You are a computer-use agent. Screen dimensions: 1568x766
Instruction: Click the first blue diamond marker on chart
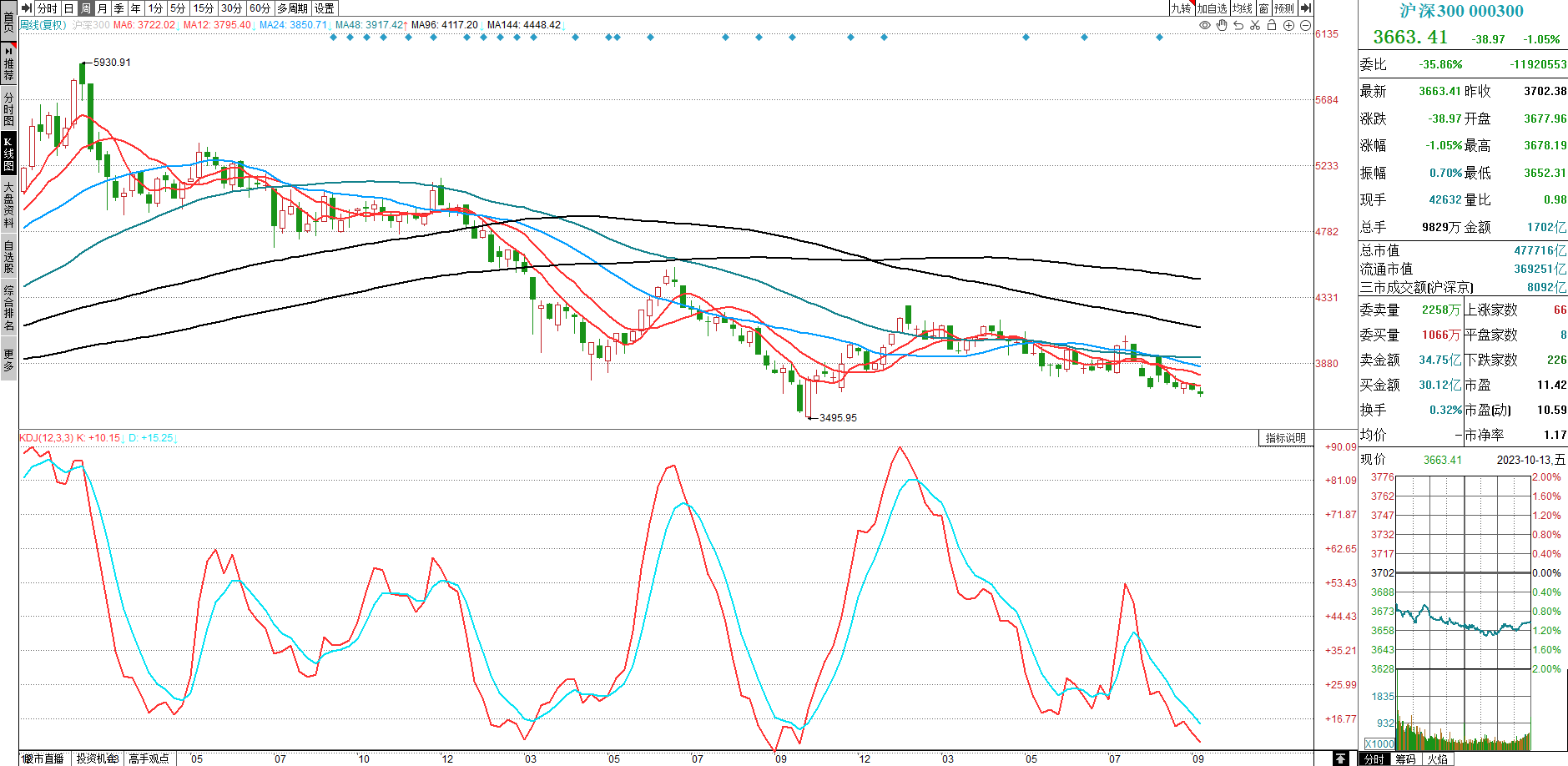click(x=333, y=37)
